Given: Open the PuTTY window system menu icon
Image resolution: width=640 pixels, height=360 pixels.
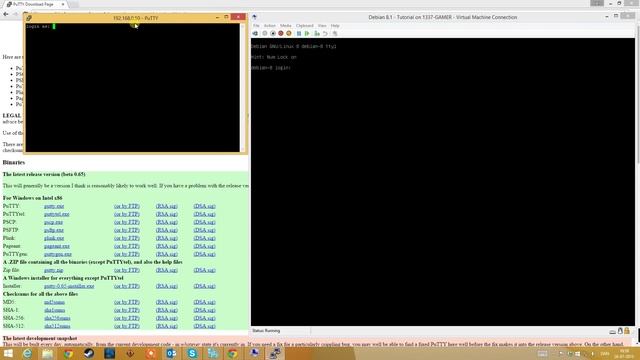Looking at the screenshot, I should (x=29, y=18).
